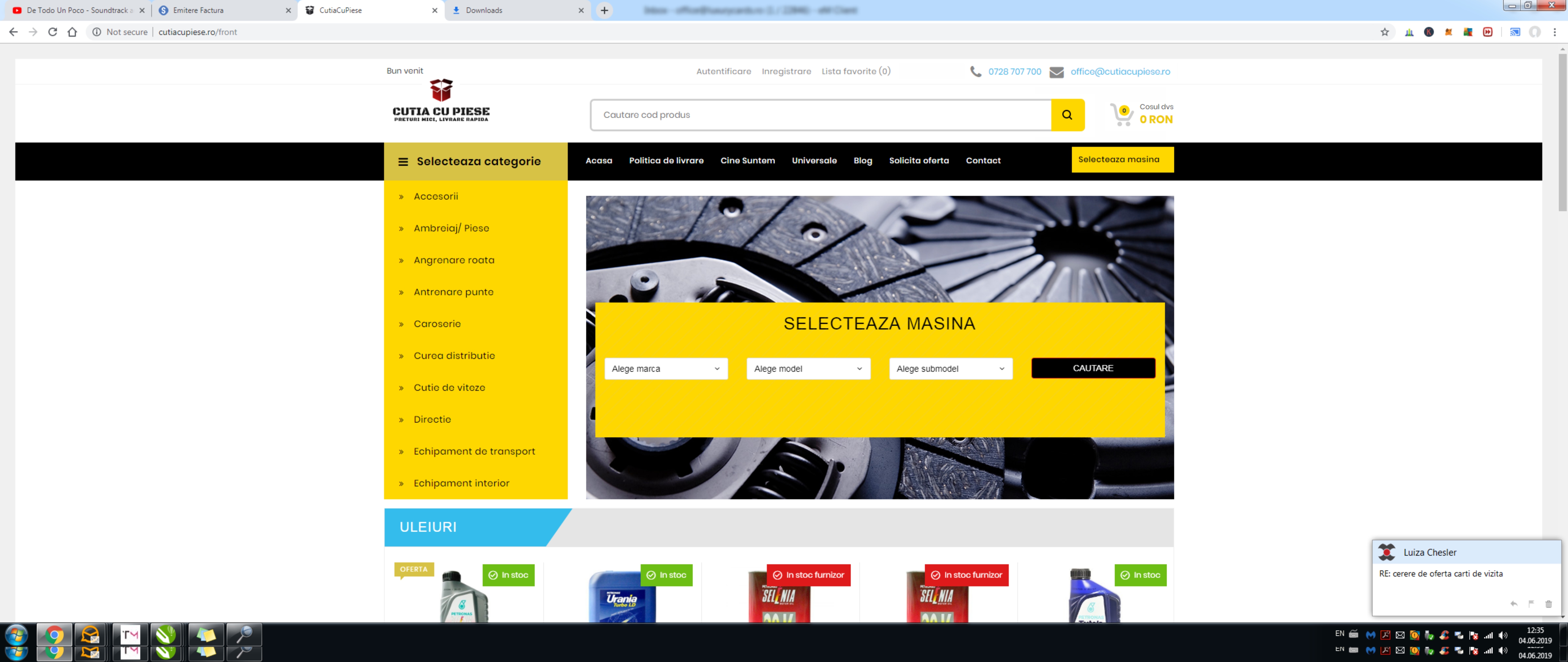Expand the Caroserie category
Image resolution: width=1568 pixels, height=662 pixels.
[437, 324]
